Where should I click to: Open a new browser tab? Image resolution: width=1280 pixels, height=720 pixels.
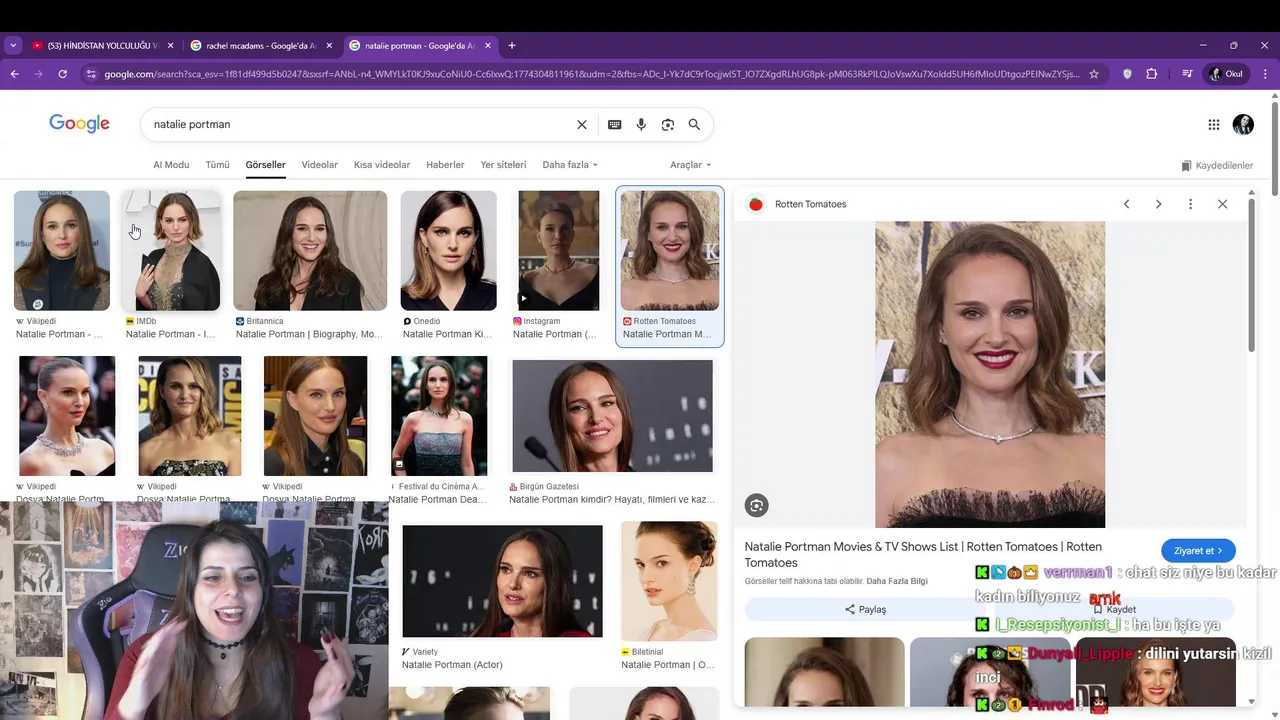pos(512,46)
